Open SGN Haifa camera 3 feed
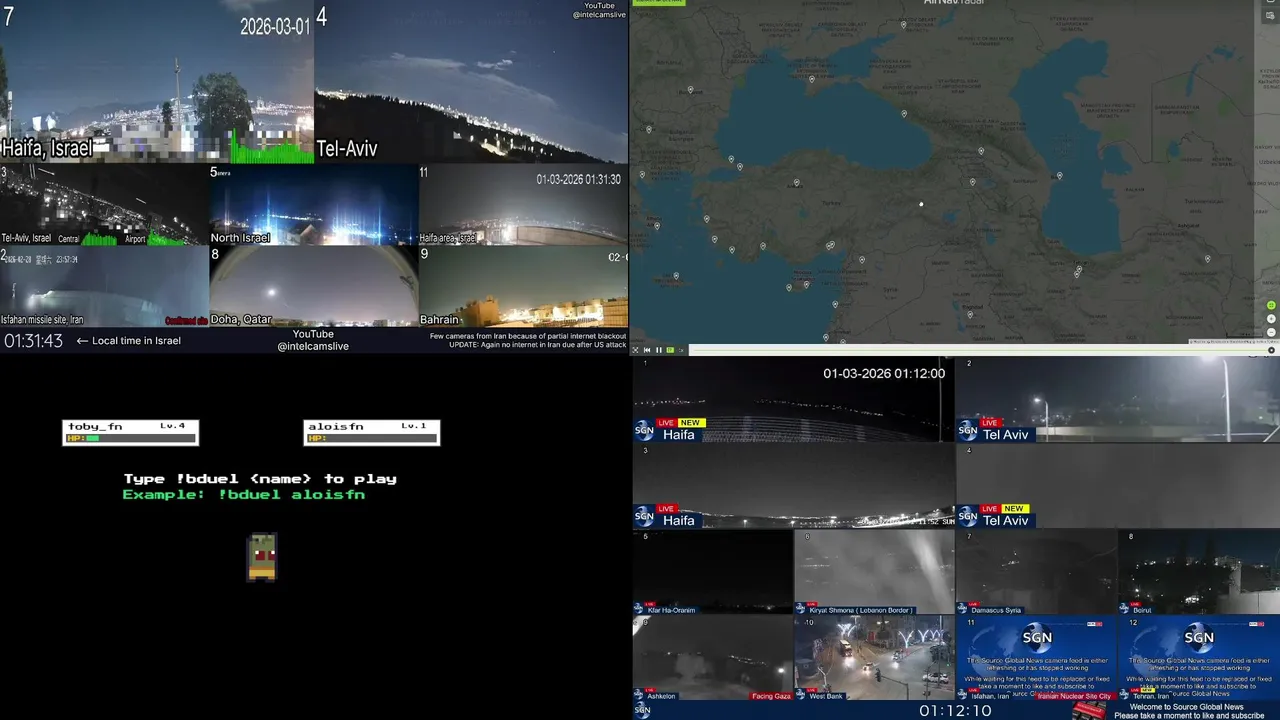The image size is (1280, 720). tap(794, 486)
